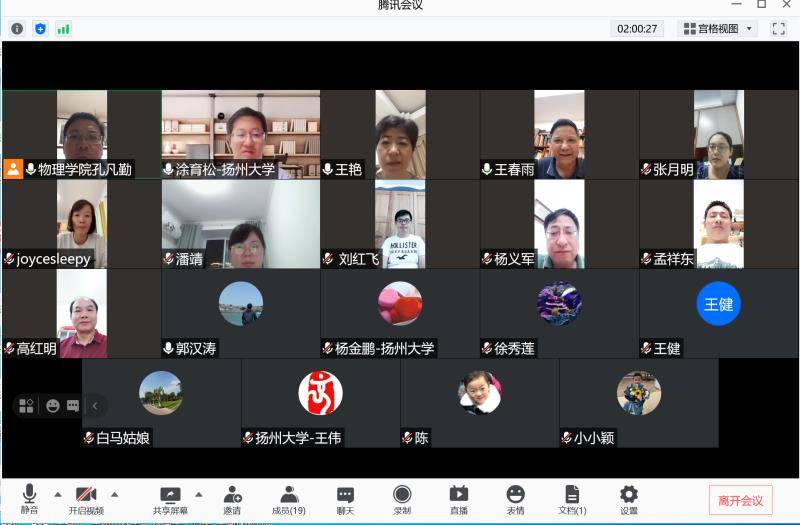Click 徐秀莲's round avatar
The width and height of the screenshot is (800, 525).
point(559,304)
